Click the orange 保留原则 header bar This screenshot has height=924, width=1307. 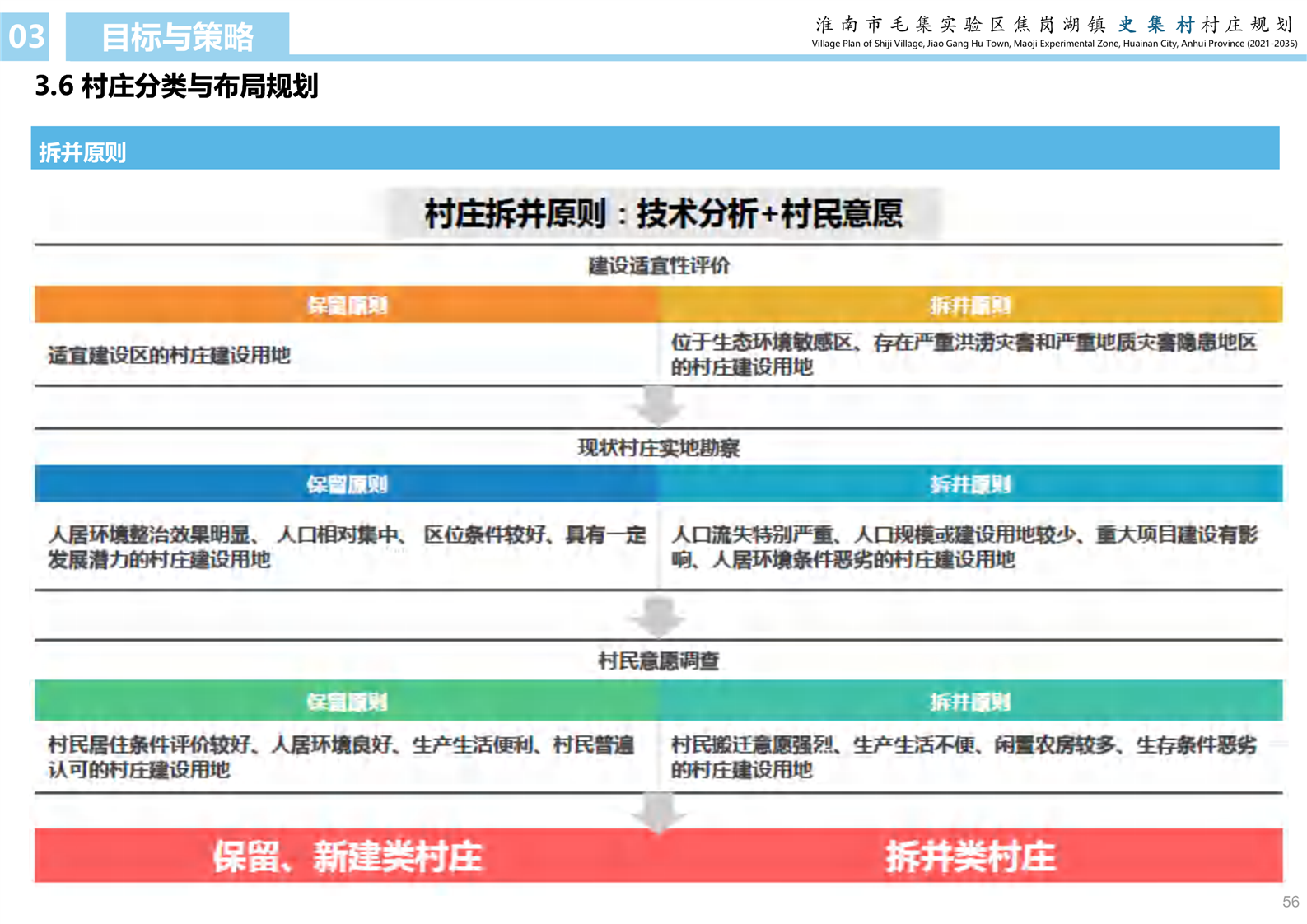[347, 306]
